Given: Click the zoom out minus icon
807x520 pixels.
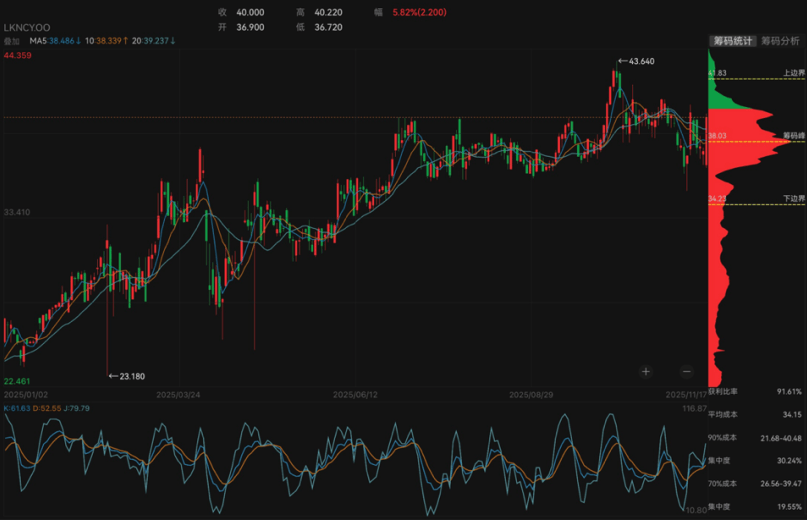Looking at the screenshot, I should 686,372.
